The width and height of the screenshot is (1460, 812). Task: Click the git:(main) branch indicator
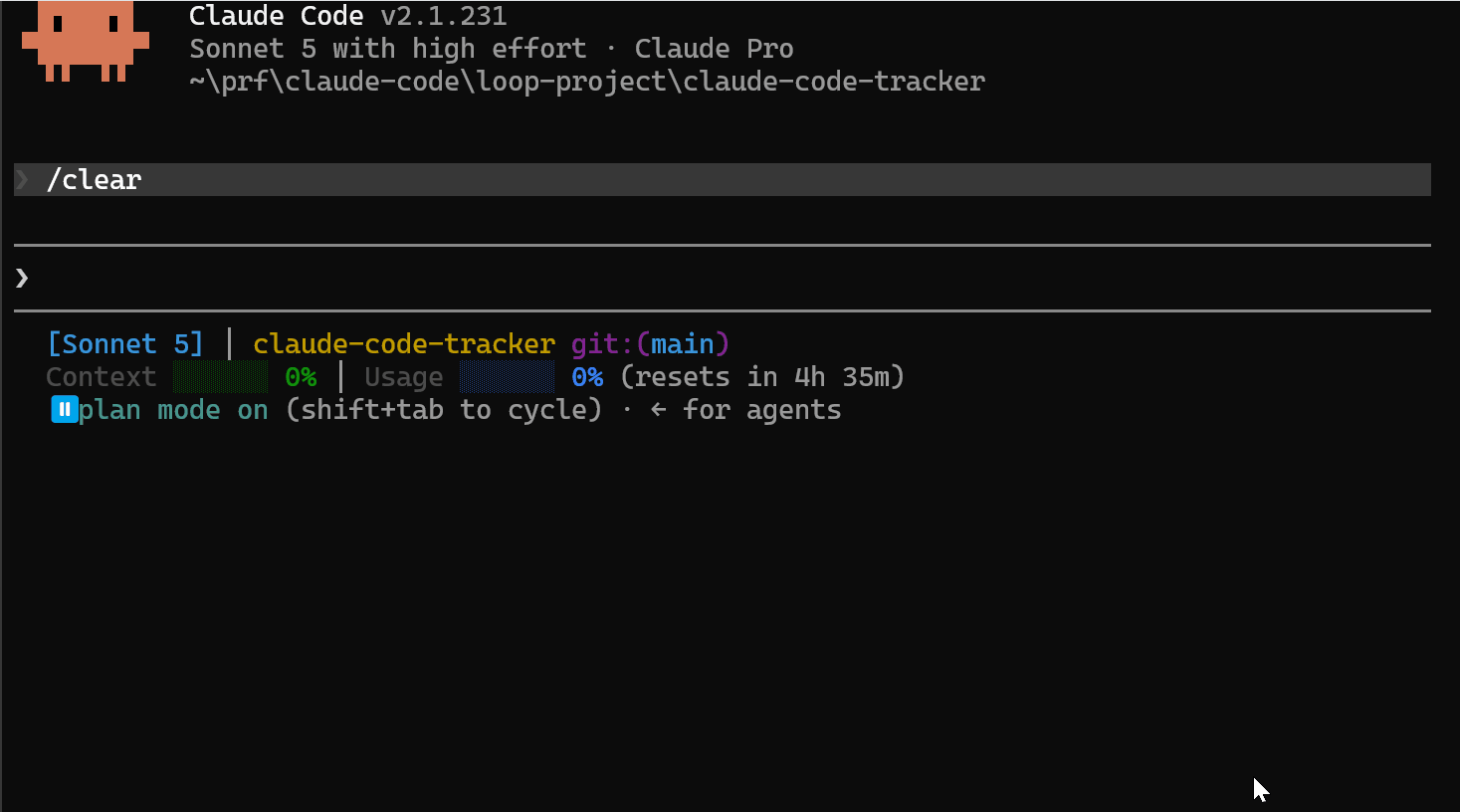650,344
